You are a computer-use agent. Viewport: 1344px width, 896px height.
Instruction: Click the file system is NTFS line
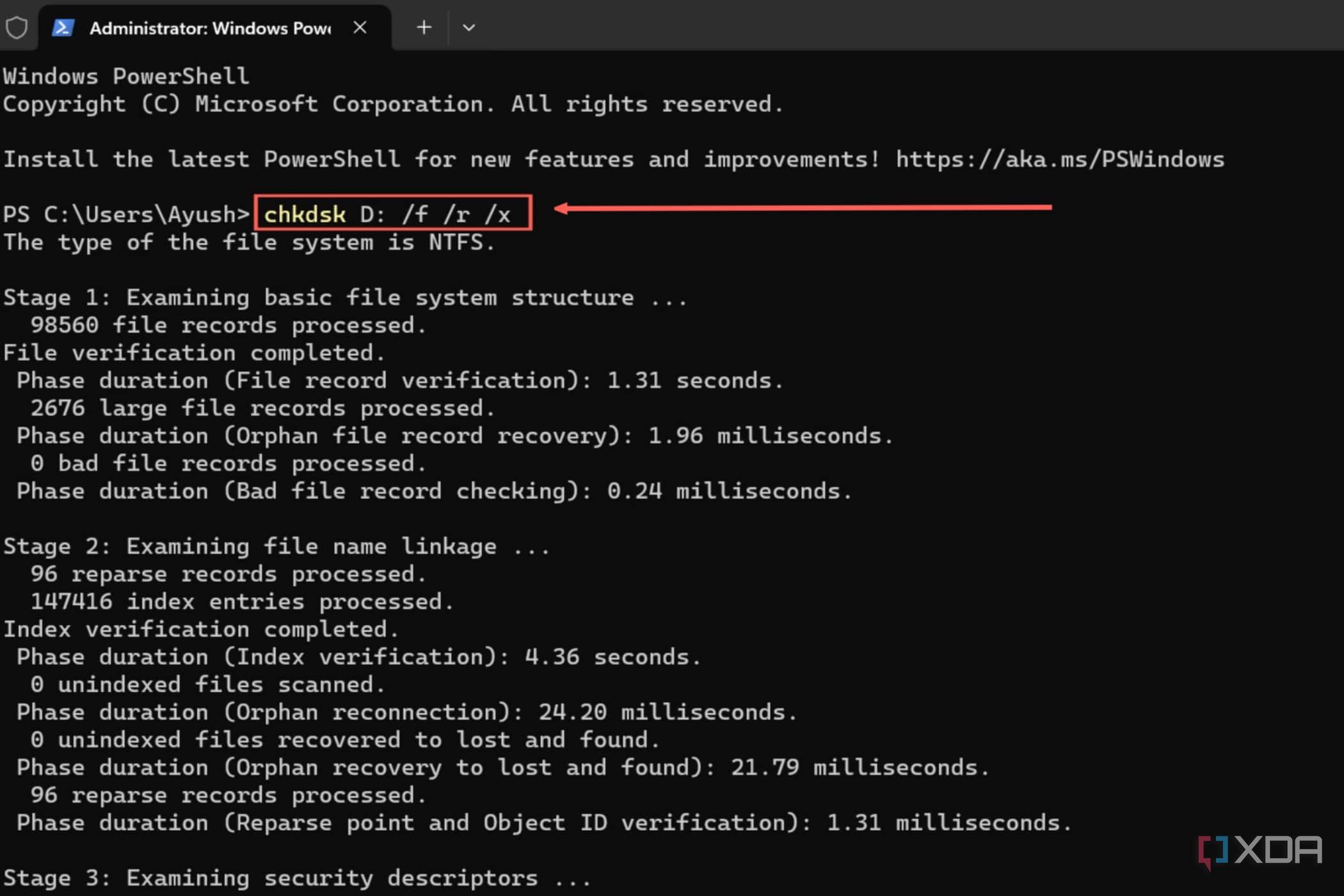pyautogui.click(x=249, y=243)
